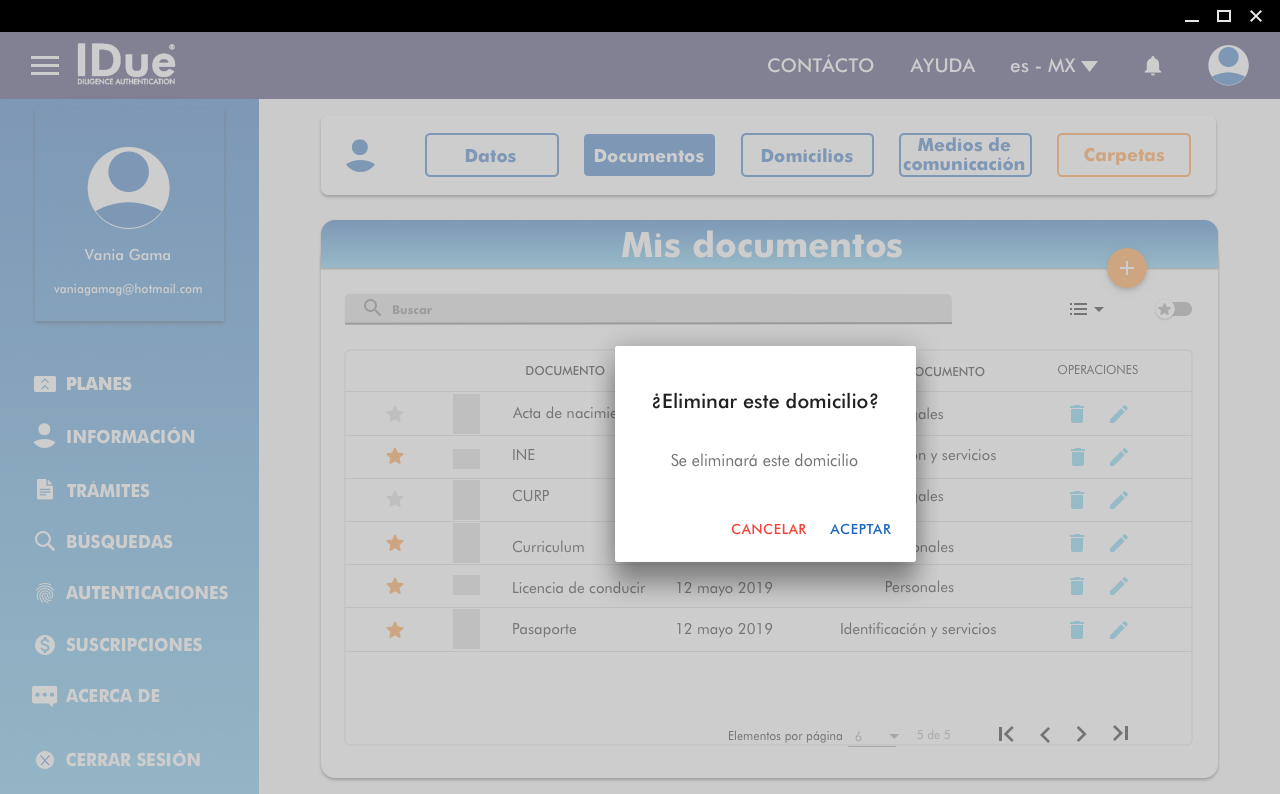The width and height of the screenshot is (1280, 794).
Task: Click the notifications bell icon
Action: 1152,66
